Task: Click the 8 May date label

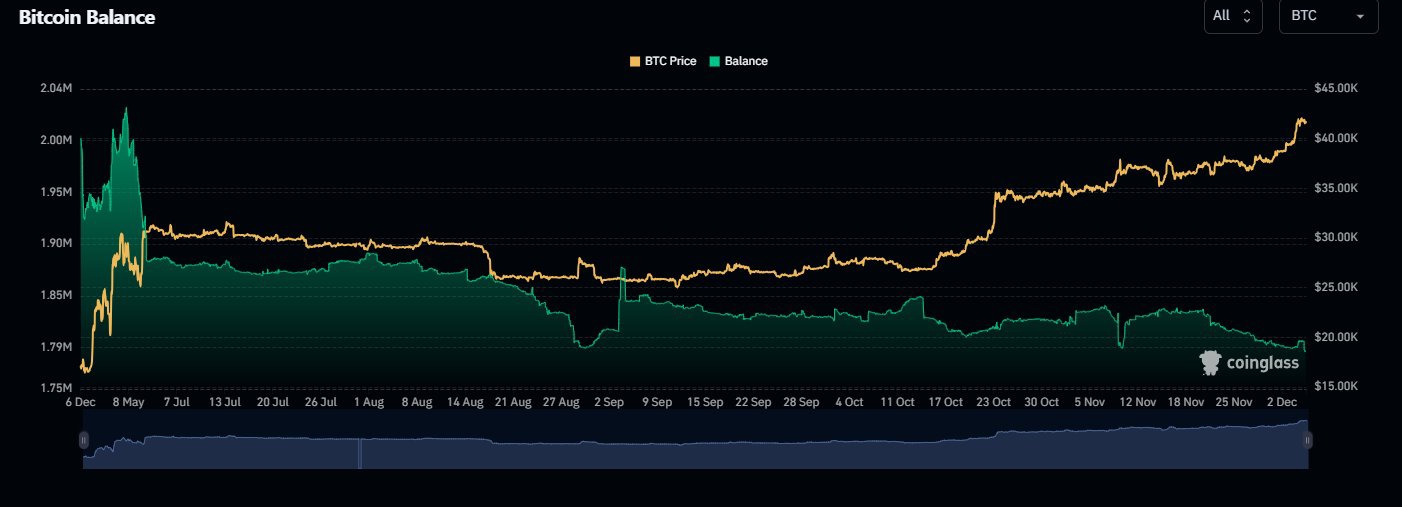Action: coord(127,402)
